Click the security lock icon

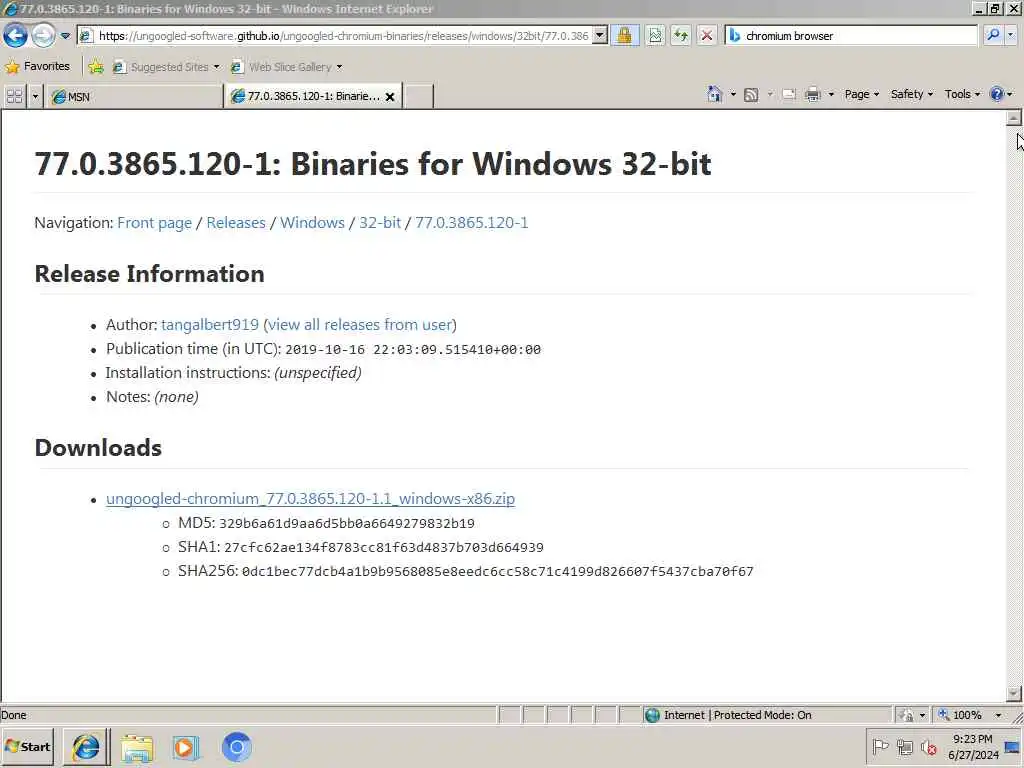(x=624, y=36)
